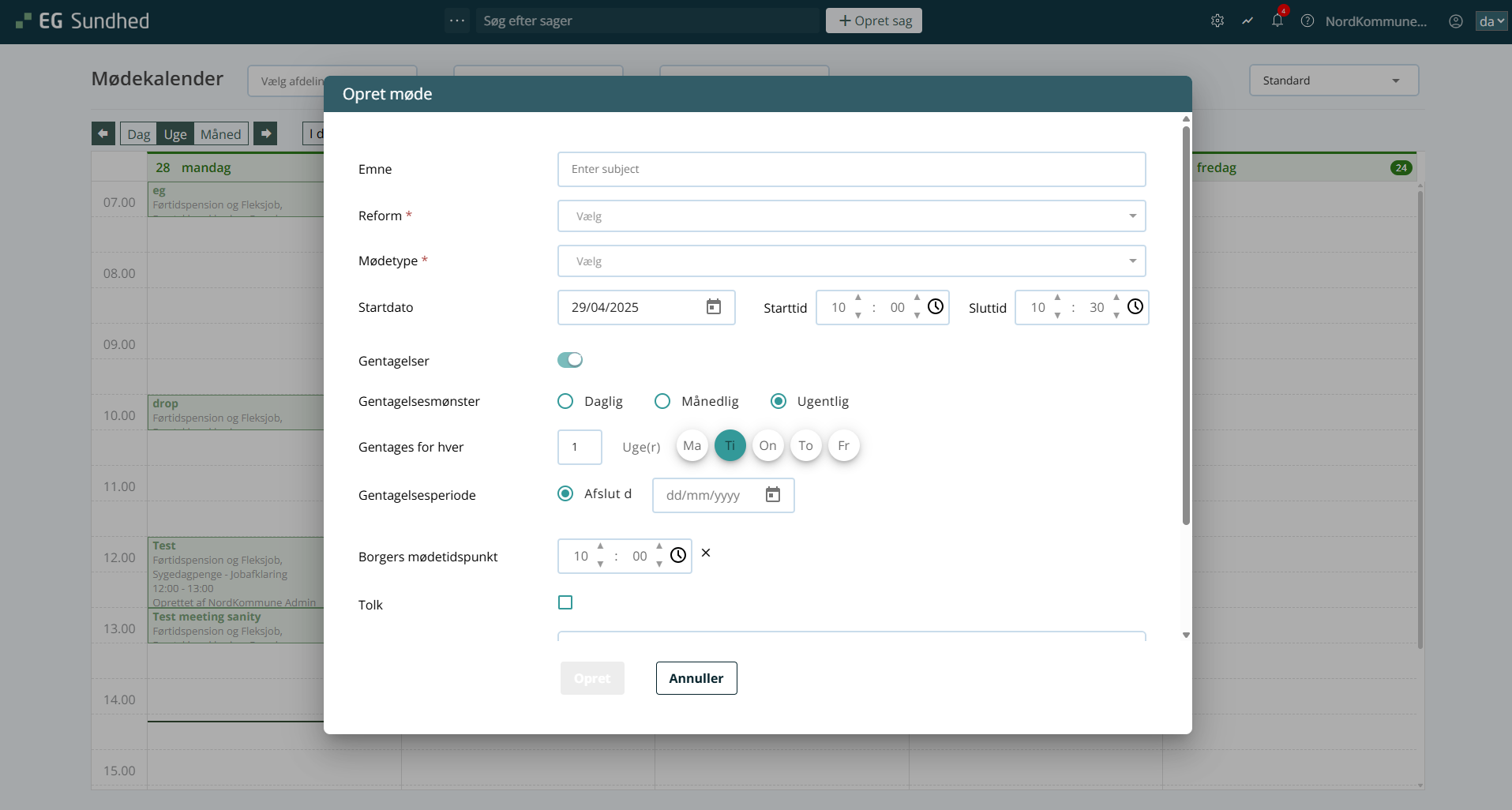The height and width of the screenshot is (810, 1512).
Task: Switch to Dag calendar view
Action: click(138, 134)
